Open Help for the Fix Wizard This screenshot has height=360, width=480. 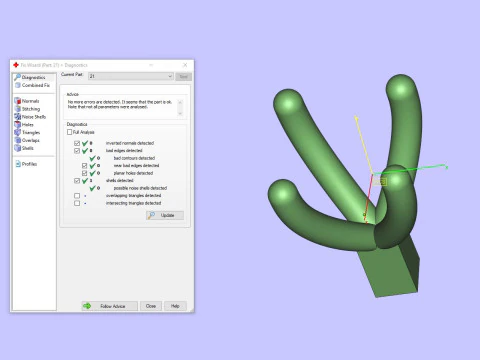coord(175,306)
